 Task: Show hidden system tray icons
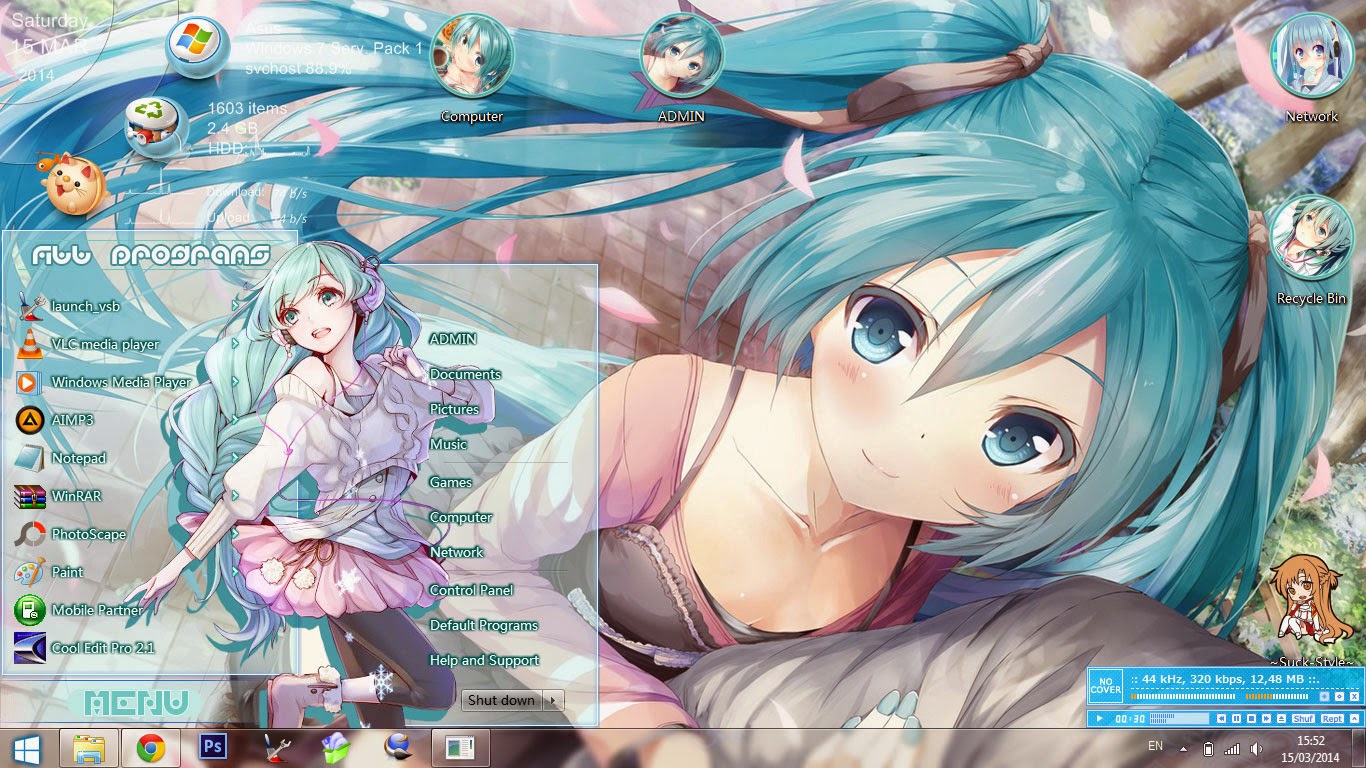(1184, 749)
